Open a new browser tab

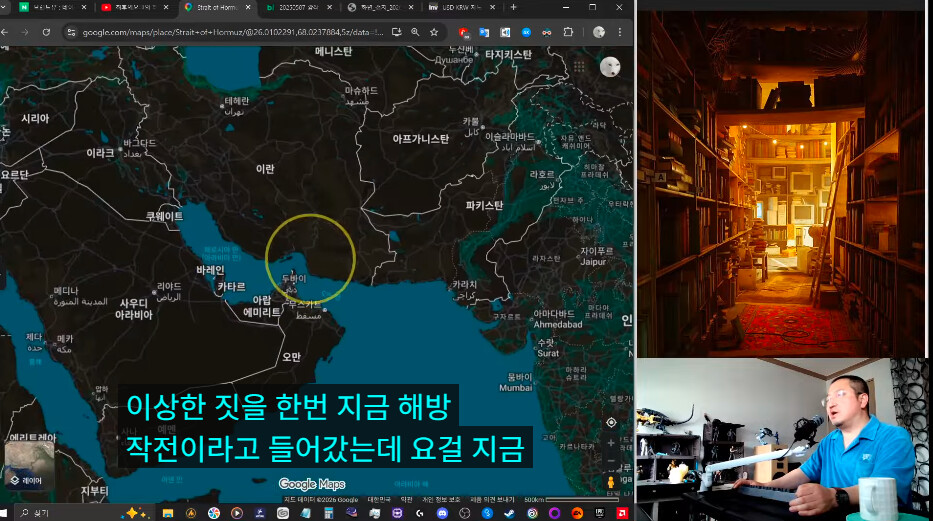point(514,7)
